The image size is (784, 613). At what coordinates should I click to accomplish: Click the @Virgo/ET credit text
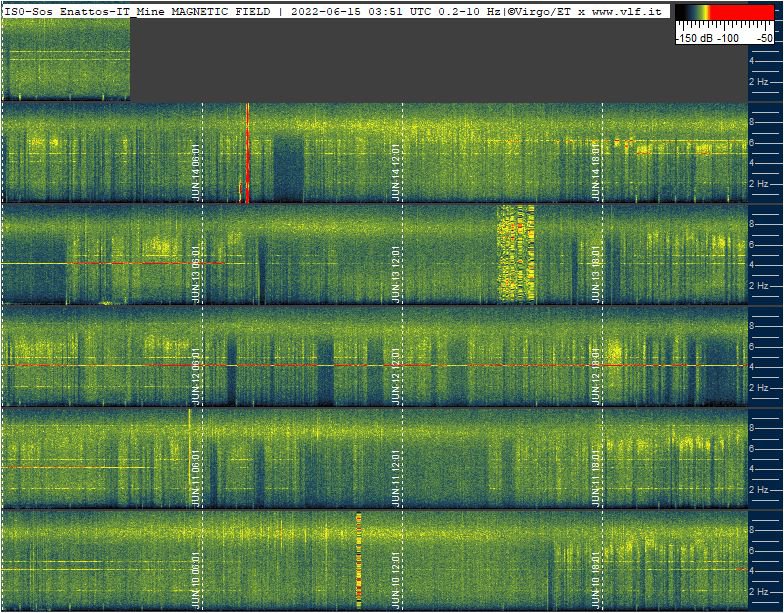(x=540, y=11)
